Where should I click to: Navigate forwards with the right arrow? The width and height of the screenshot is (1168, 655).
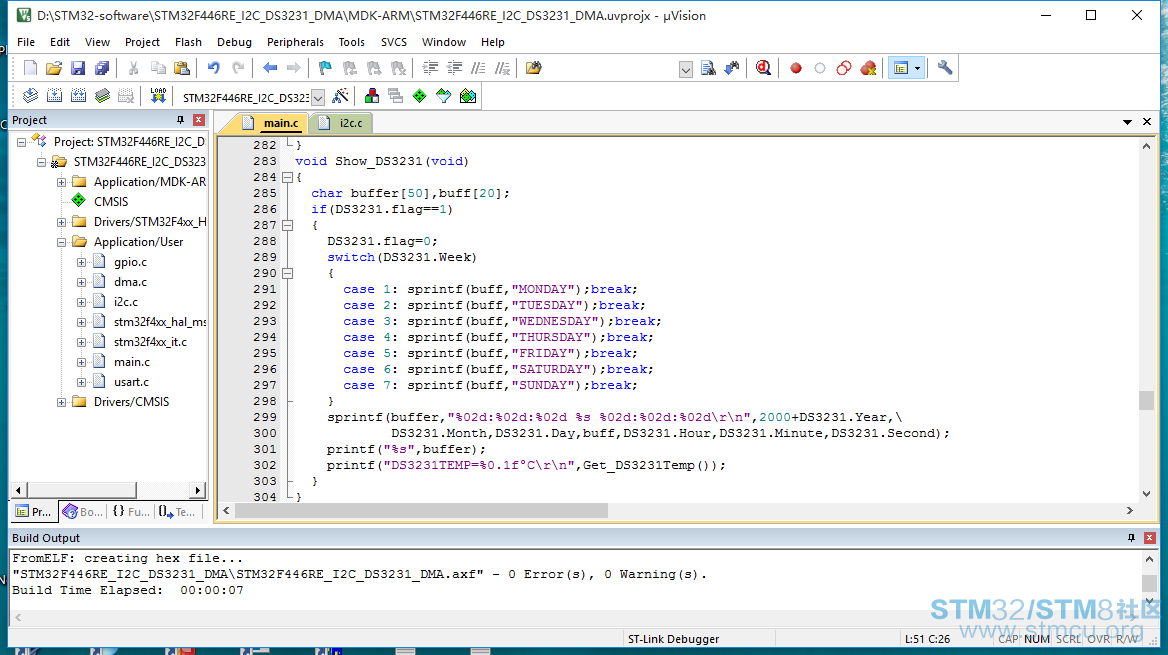[293, 69]
